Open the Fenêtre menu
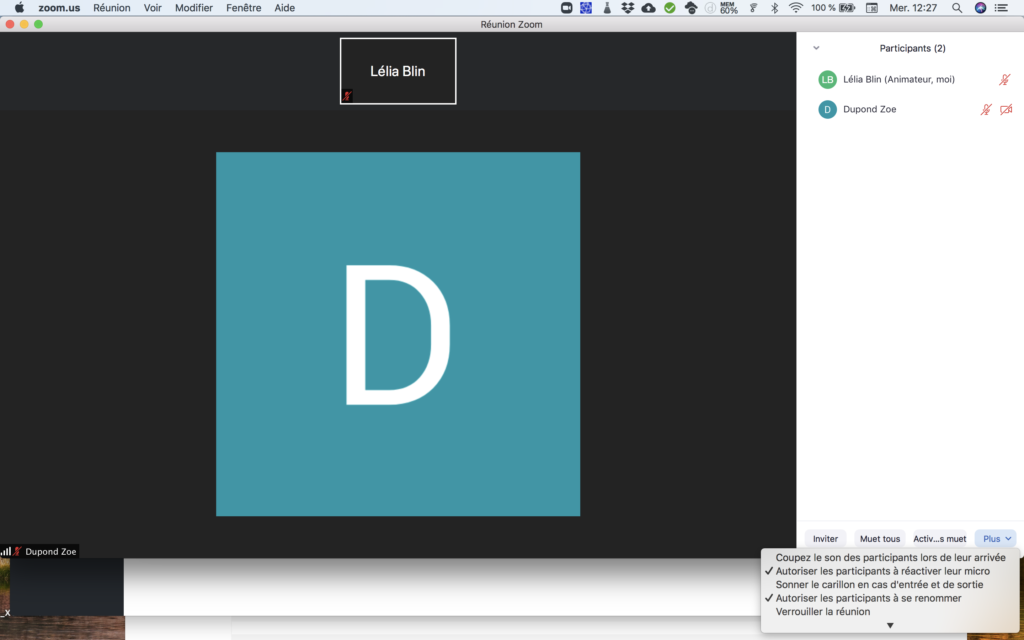The height and width of the screenshot is (640, 1024). tap(244, 8)
